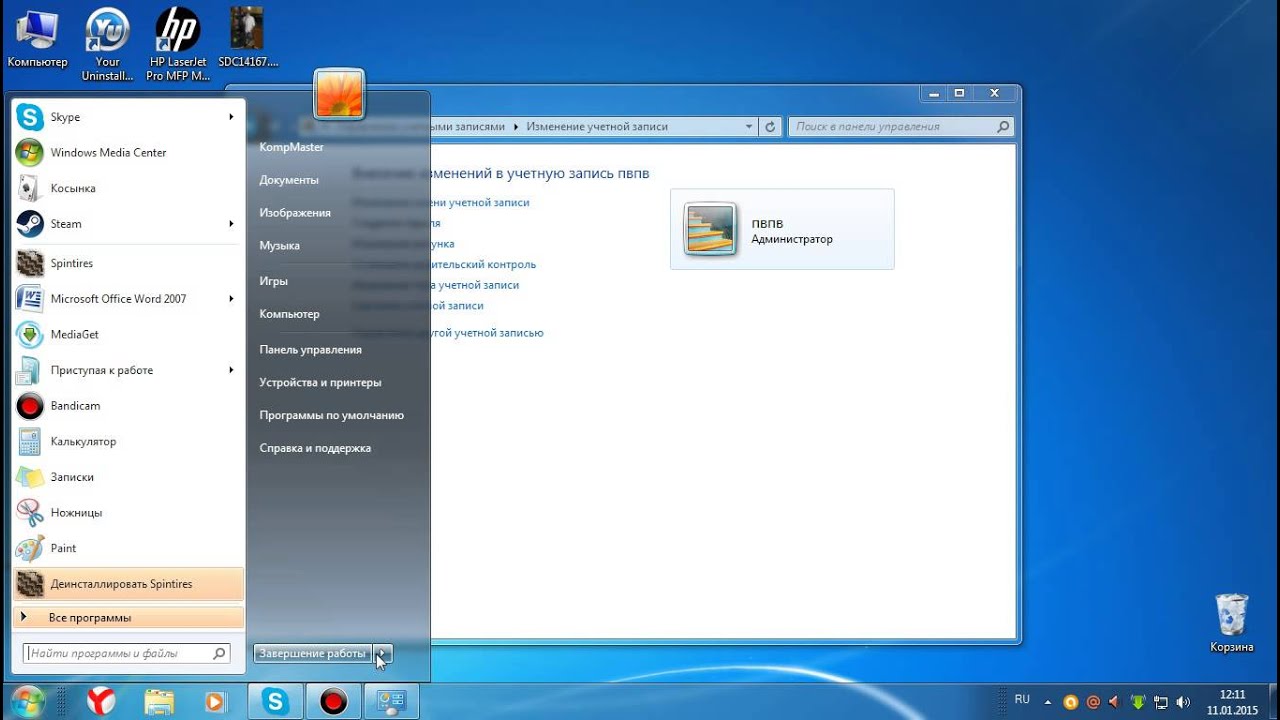Focus Поиск в панели управления field
The width and height of the screenshot is (1280, 720).
coord(901,127)
